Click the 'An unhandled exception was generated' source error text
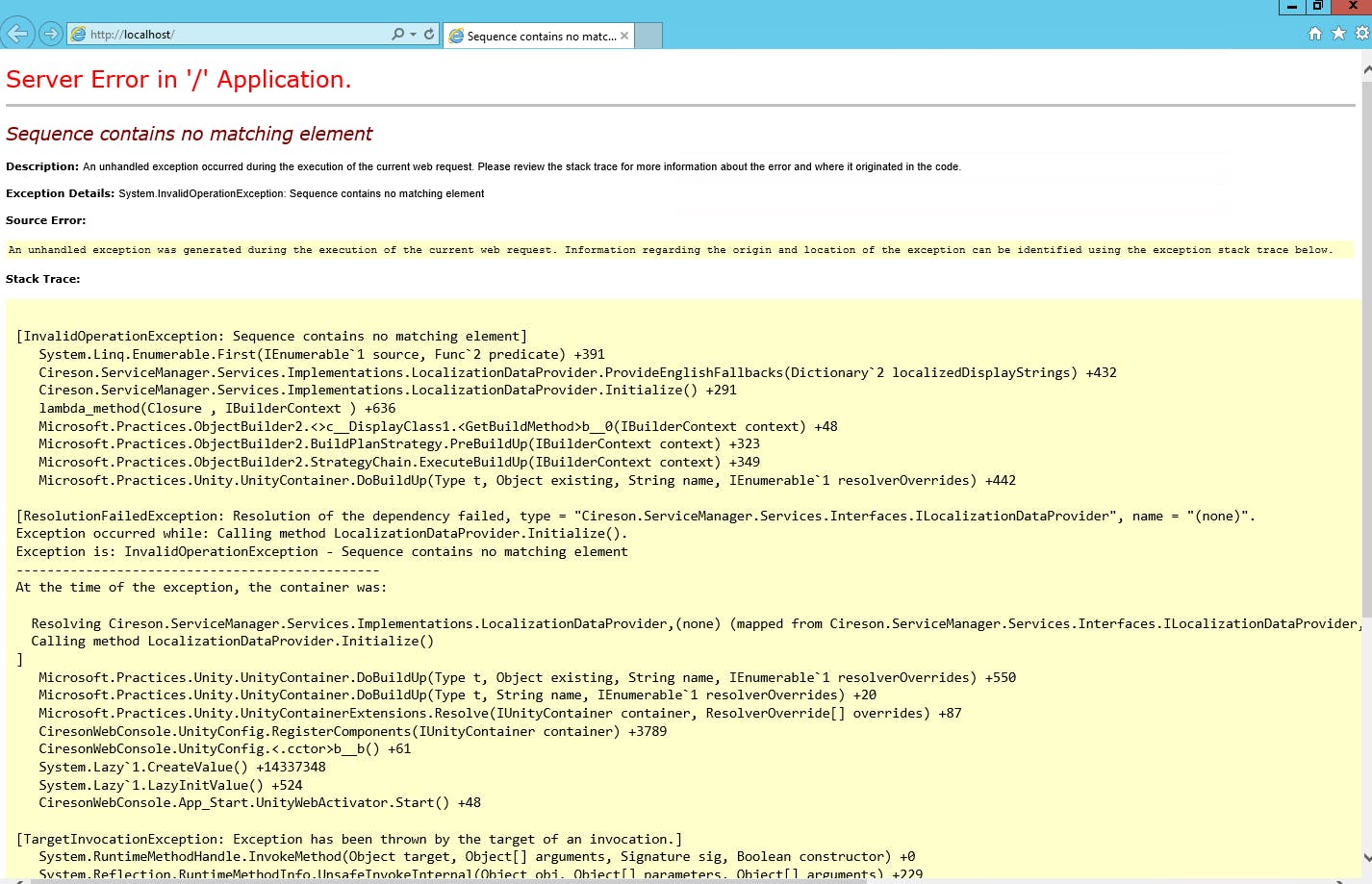The image size is (1372, 884). [x=671, y=250]
